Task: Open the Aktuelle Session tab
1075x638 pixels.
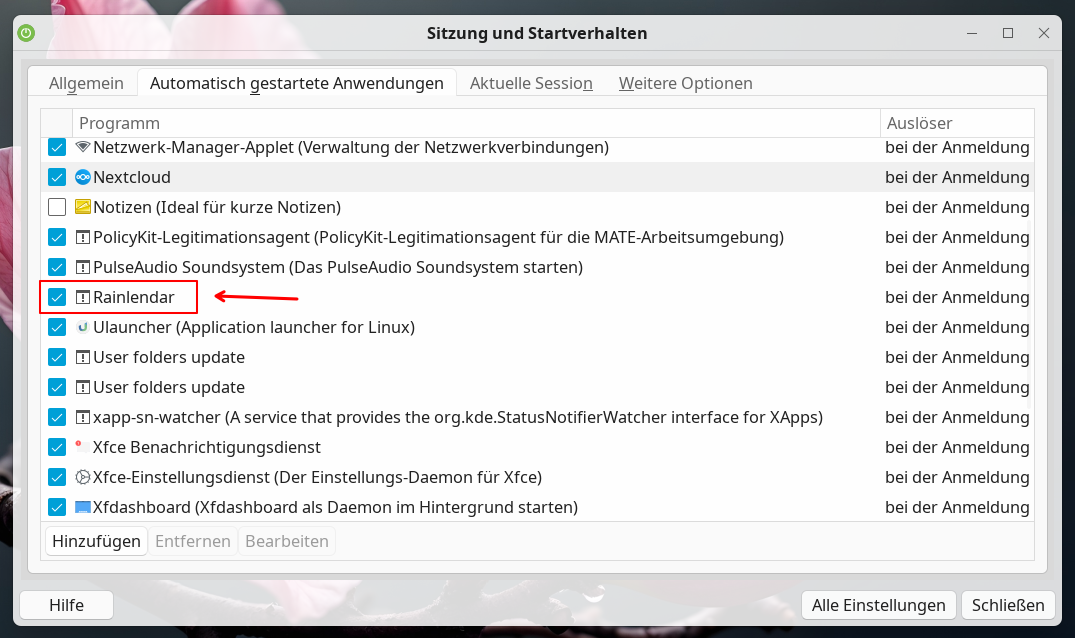Action: (531, 84)
